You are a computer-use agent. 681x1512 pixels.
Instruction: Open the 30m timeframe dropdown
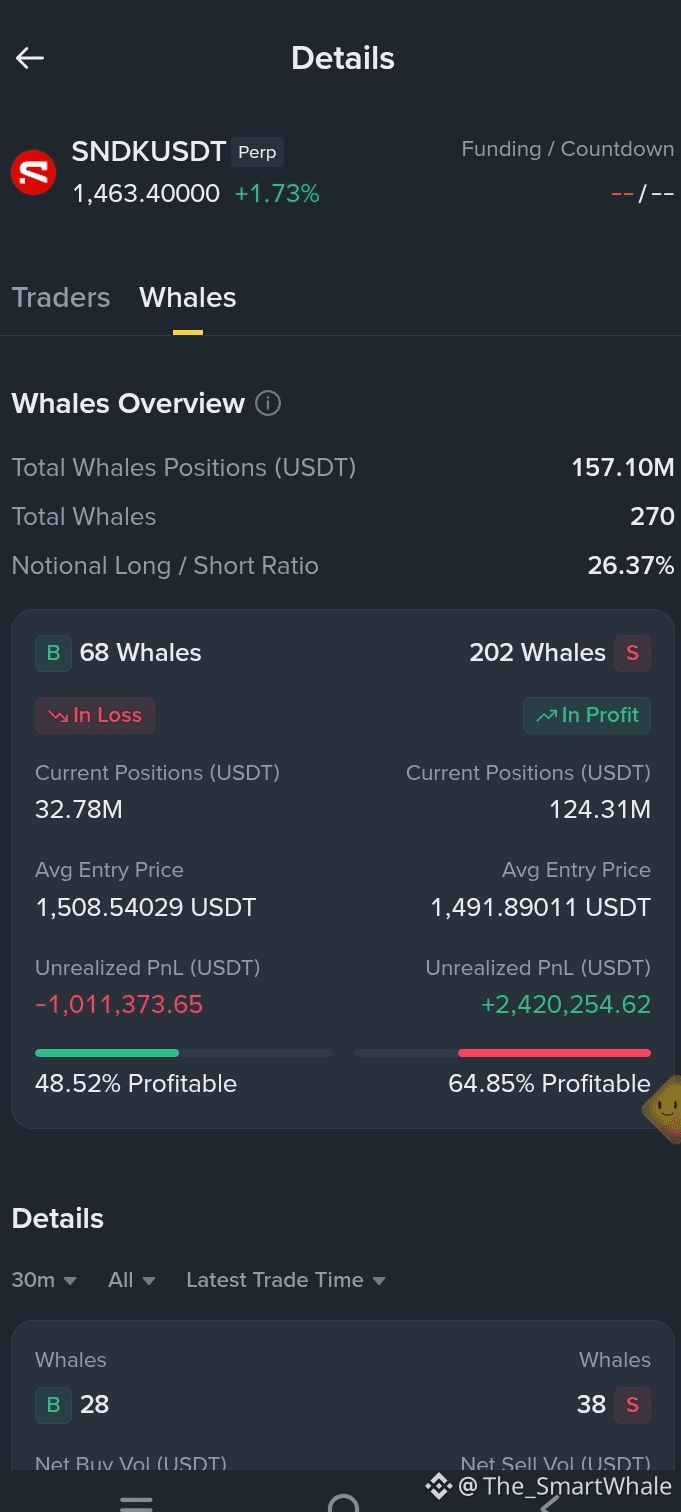(44, 1280)
